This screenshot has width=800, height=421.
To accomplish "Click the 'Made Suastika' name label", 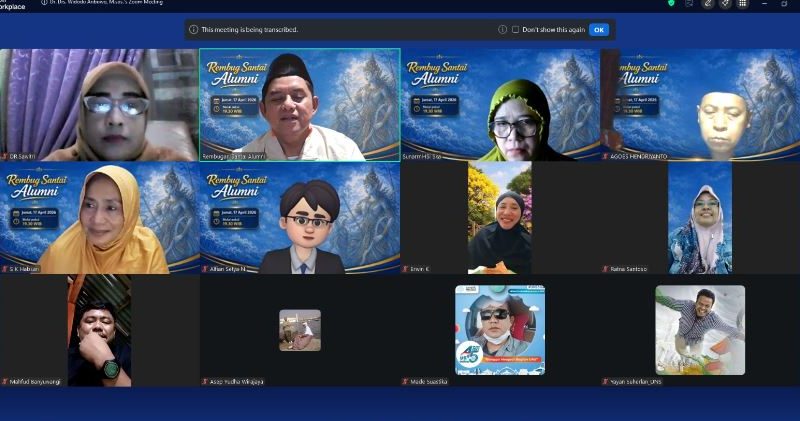I will (x=429, y=382).
